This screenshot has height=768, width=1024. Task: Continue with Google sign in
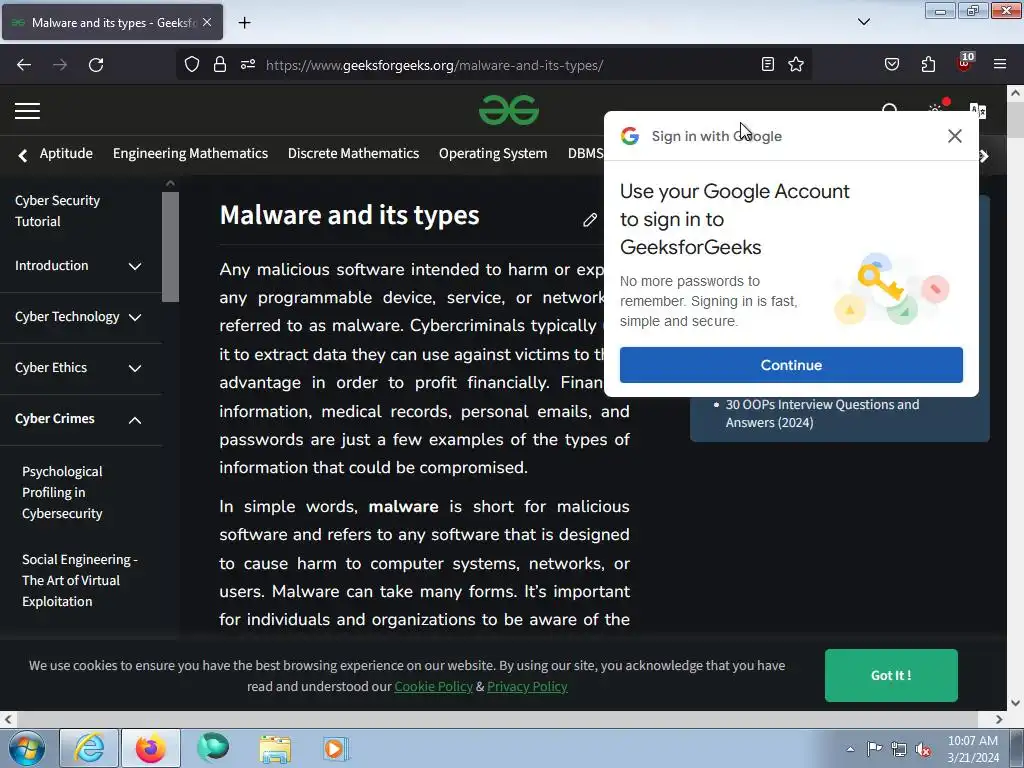point(791,365)
